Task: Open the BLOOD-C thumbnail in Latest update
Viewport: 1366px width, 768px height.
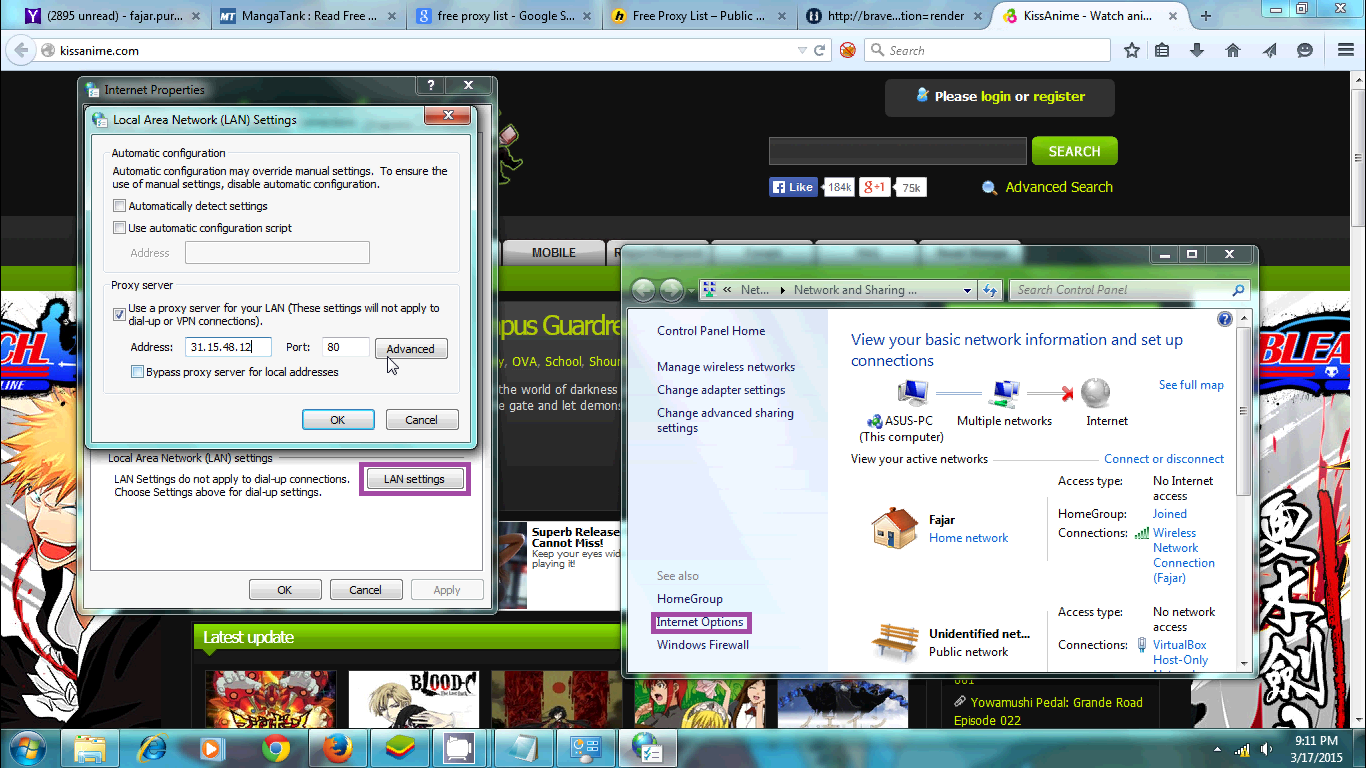Action: point(414,700)
